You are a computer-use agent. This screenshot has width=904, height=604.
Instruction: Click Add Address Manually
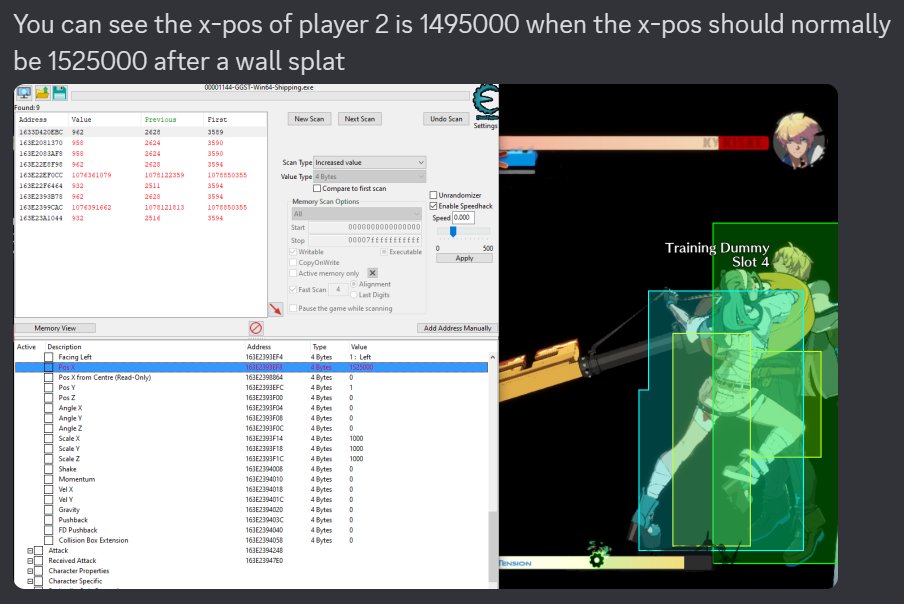click(457, 328)
